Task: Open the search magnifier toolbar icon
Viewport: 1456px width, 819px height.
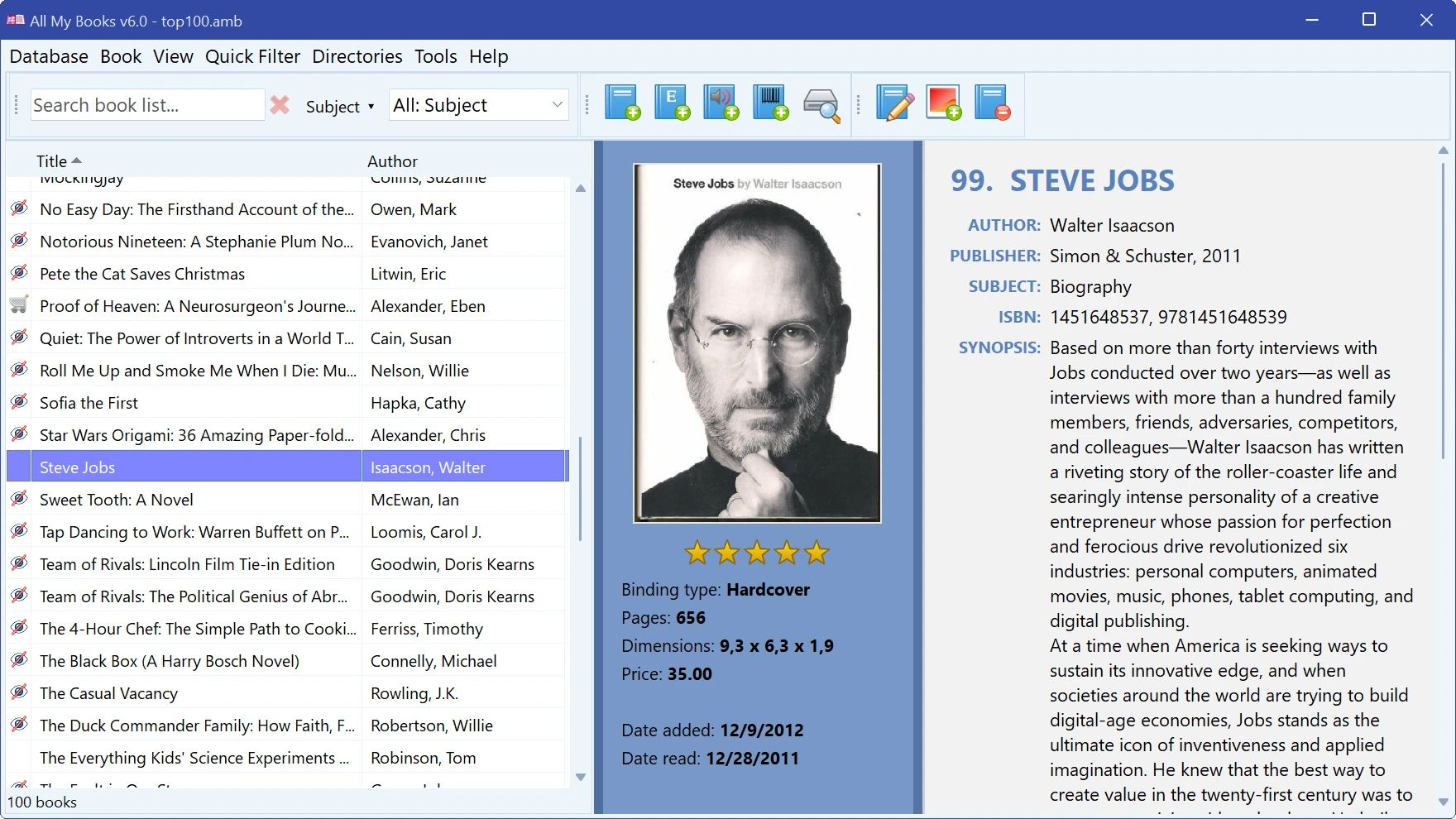Action: (x=821, y=105)
